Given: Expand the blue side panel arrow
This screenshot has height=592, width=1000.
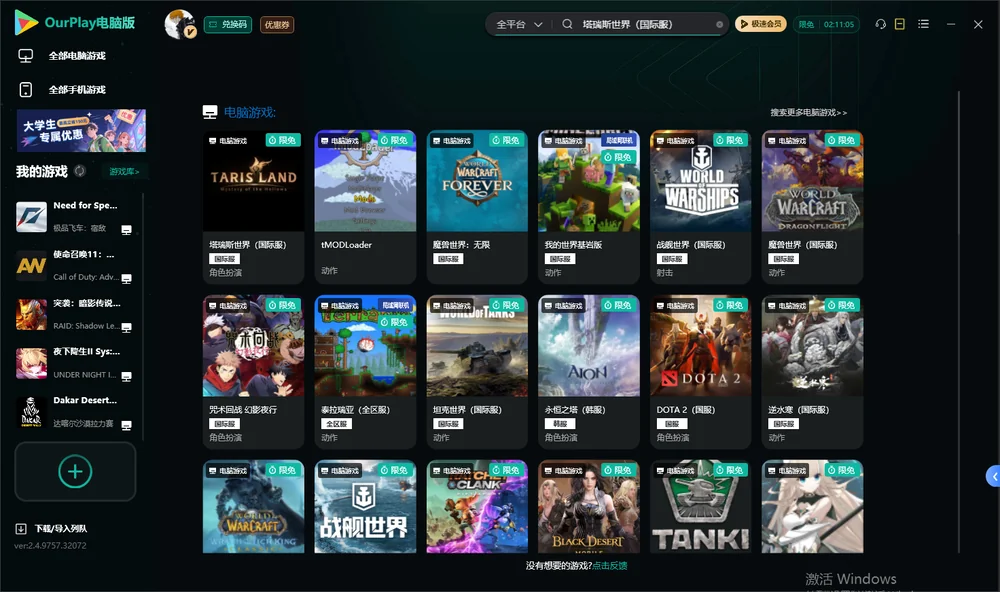Looking at the screenshot, I should 993,477.
